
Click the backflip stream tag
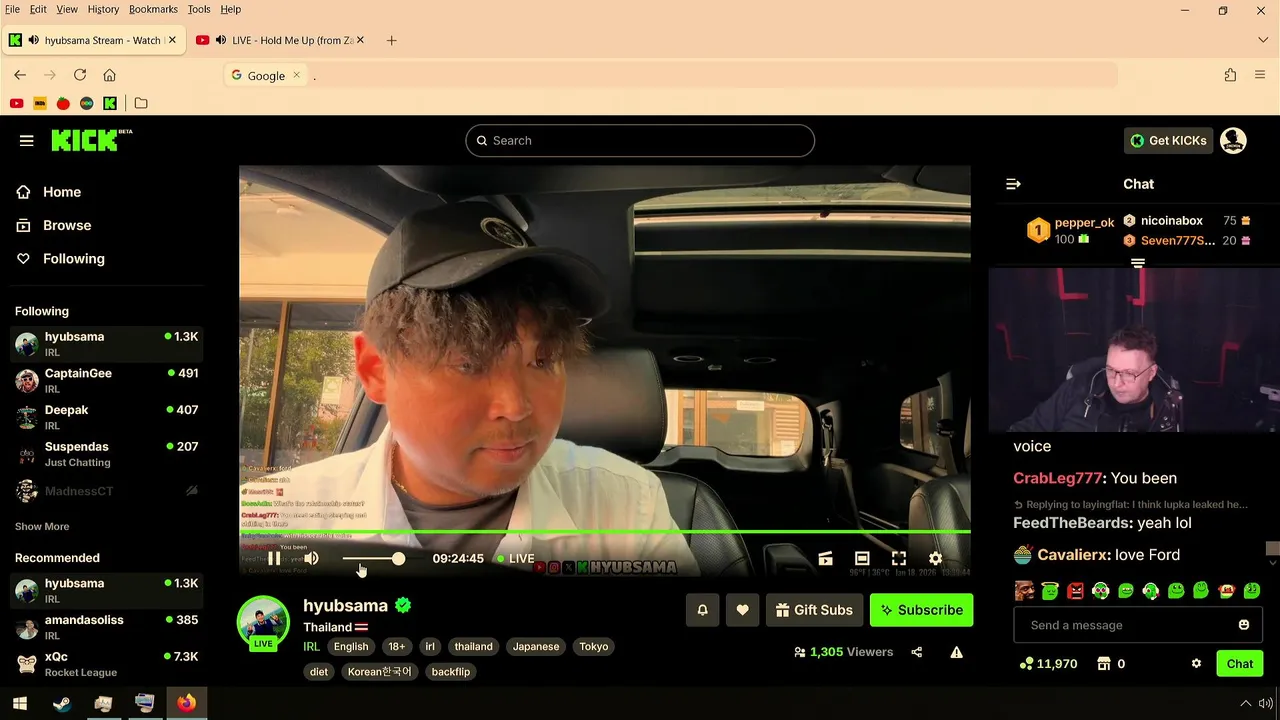pos(450,672)
